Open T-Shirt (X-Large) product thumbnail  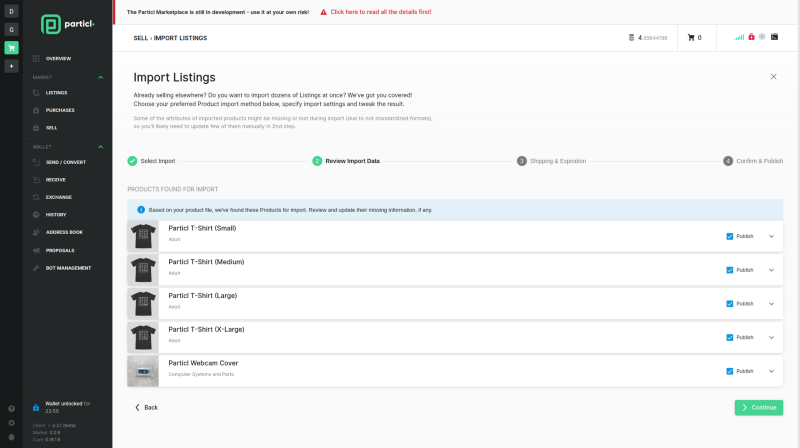(143, 337)
